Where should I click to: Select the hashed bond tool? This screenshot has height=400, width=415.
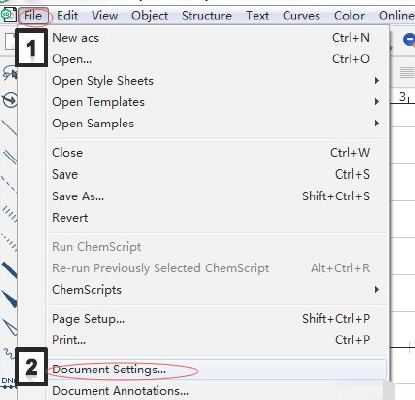(x=9, y=214)
